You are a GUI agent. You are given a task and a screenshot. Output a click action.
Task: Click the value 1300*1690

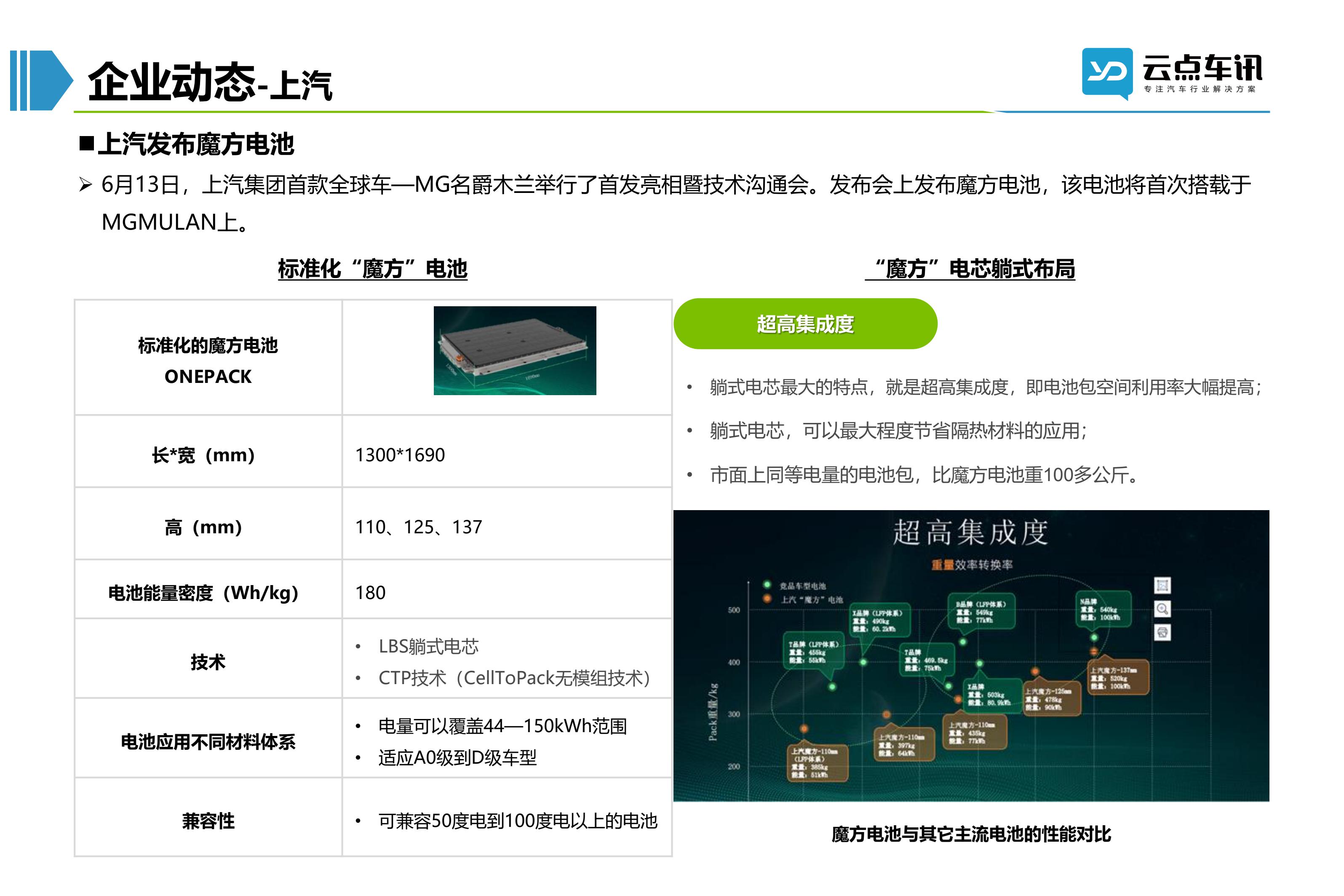(x=400, y=455)
